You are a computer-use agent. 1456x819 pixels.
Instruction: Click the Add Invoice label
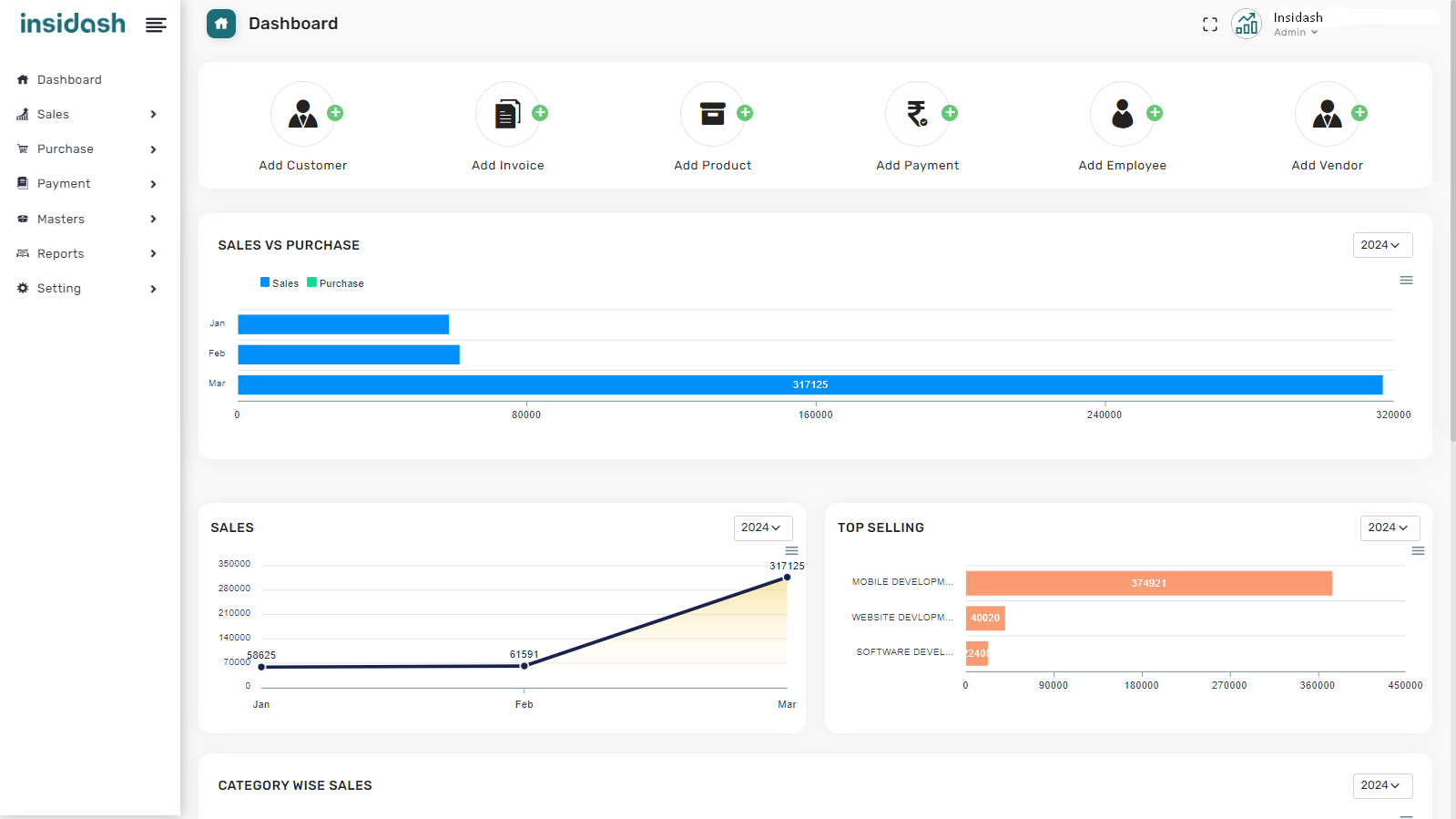[508, 166]
